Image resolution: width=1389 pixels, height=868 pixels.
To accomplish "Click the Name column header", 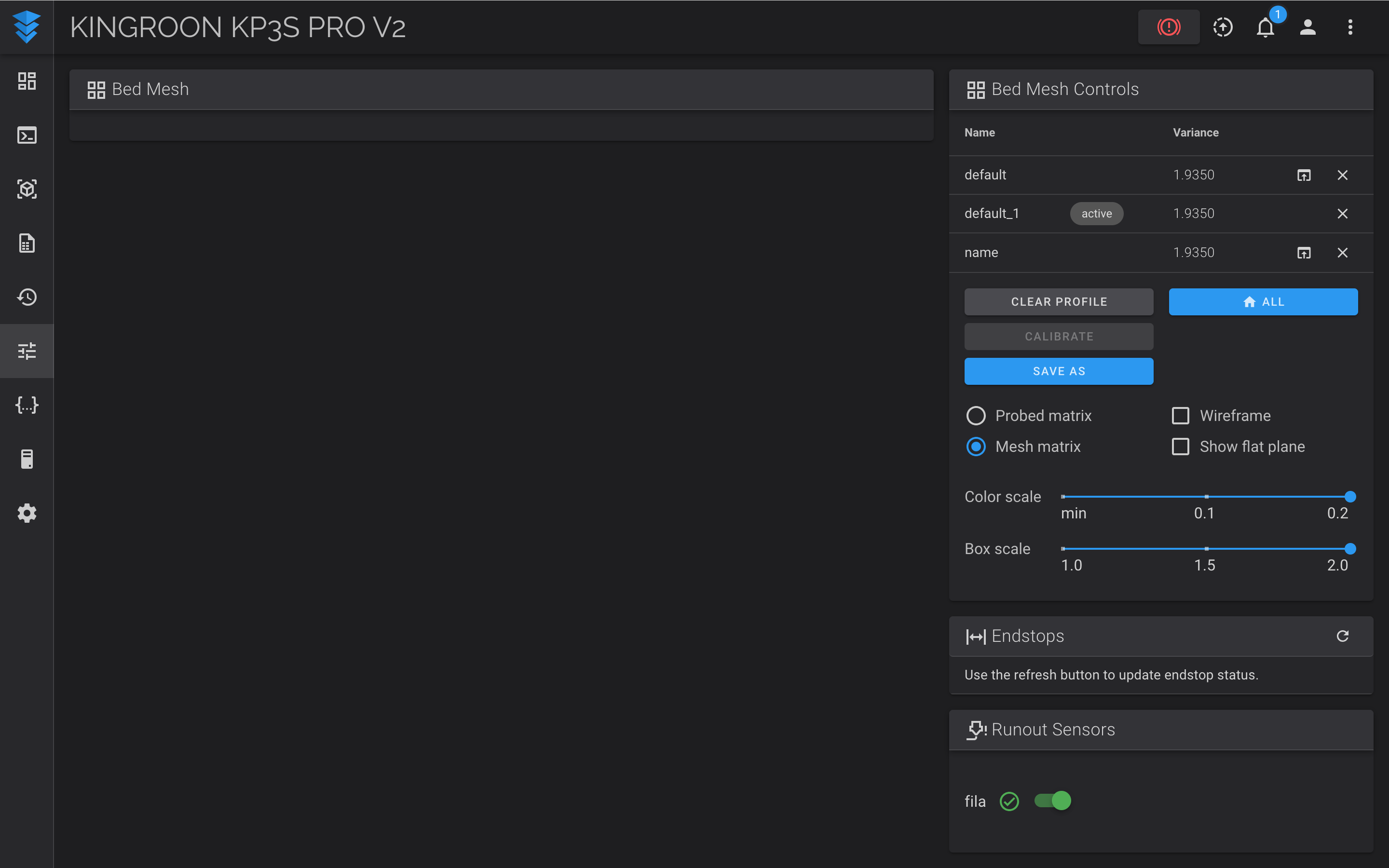I will (979, 133).
